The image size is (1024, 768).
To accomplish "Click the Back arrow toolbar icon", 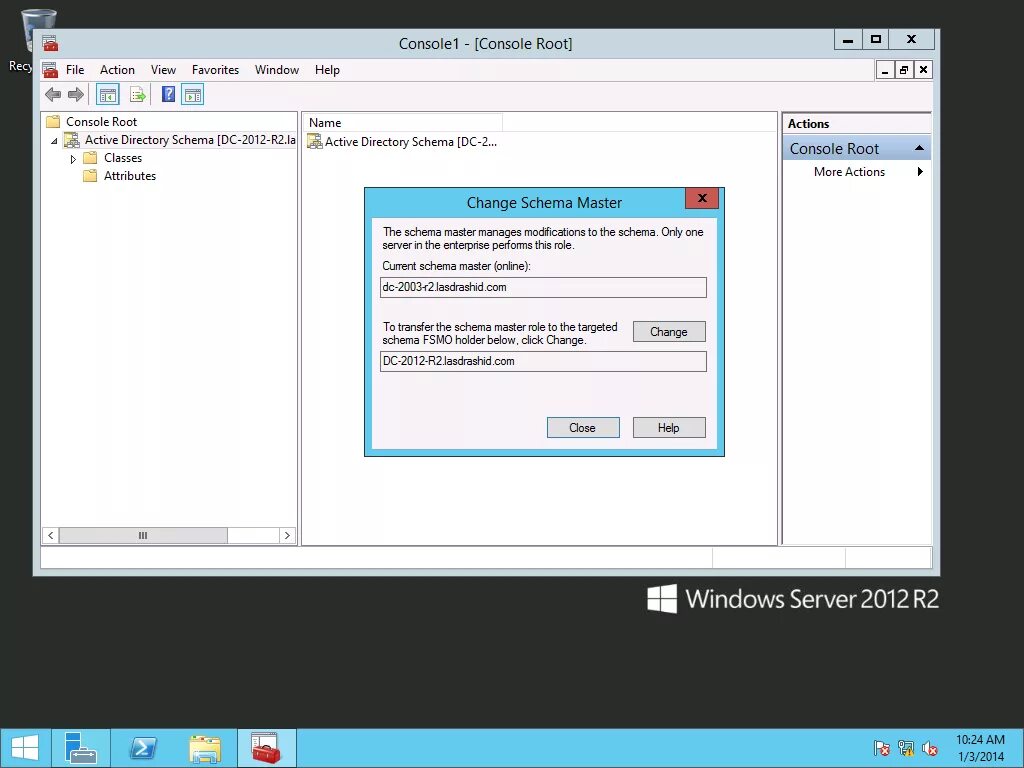I will (53, 95).
